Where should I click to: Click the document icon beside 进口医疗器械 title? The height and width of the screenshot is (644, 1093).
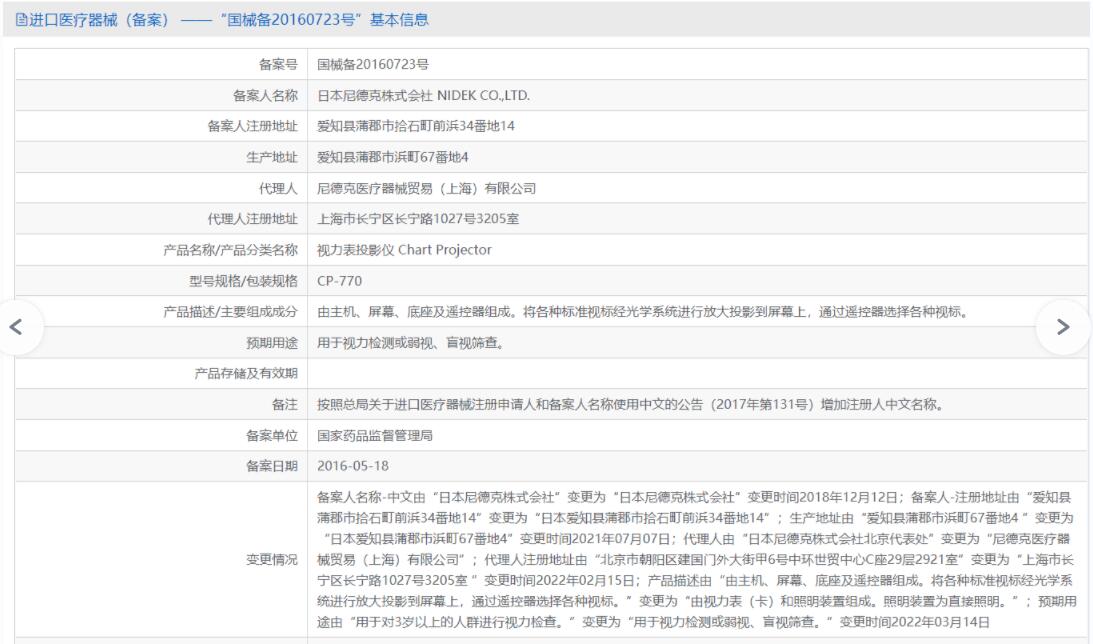21,20
